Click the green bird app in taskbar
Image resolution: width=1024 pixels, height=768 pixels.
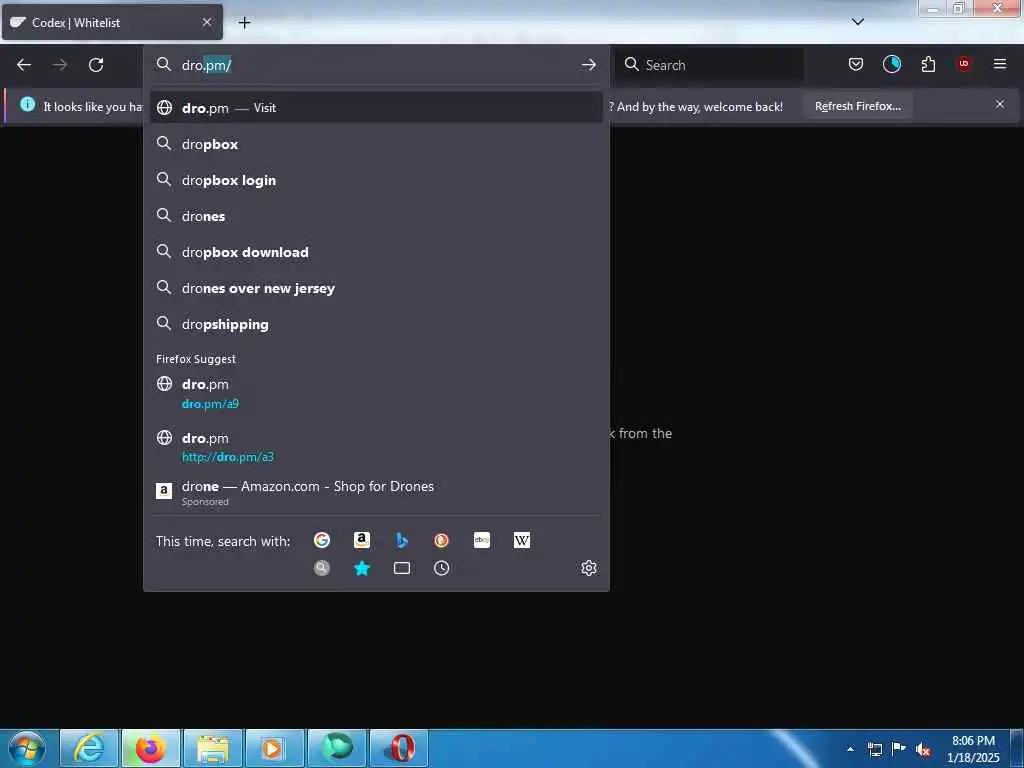[x=337, y=748]
